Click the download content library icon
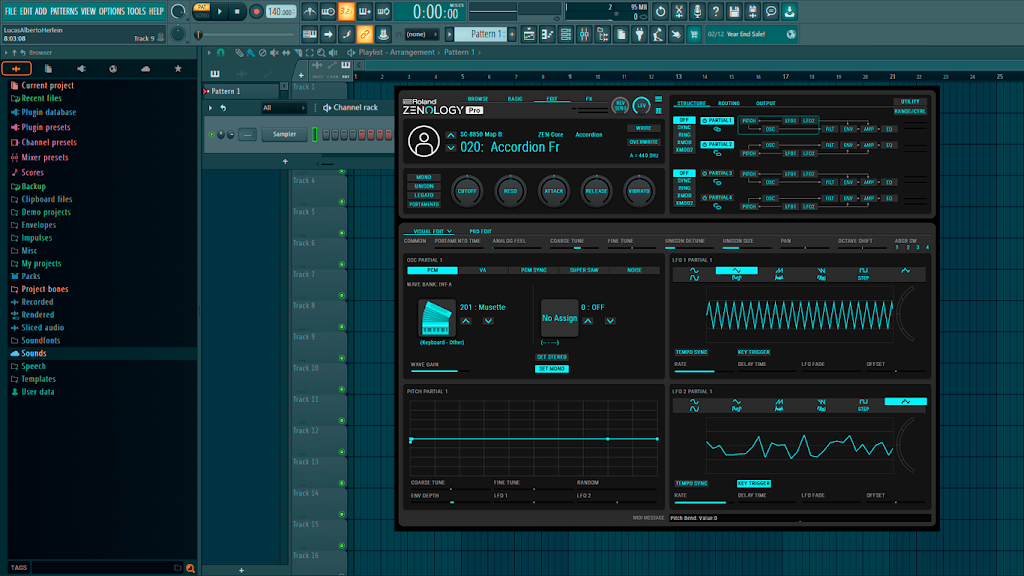Viewport: 1024px width, 576px height. [x=789, y=11]
